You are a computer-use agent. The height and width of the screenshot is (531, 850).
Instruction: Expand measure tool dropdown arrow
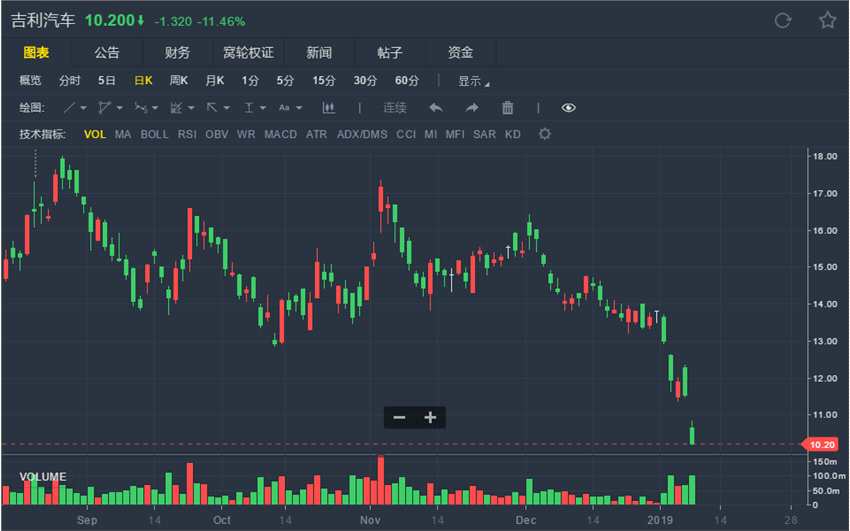(263, 108)
